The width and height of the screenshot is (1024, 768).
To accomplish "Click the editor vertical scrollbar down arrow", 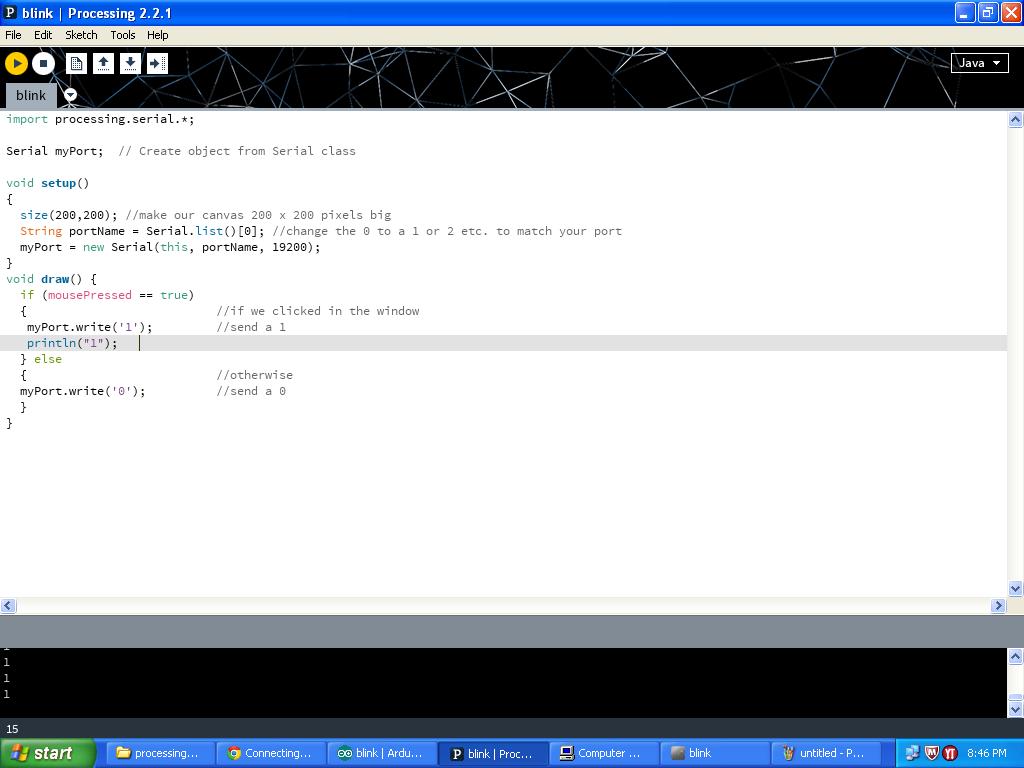I will (1015, 588).
